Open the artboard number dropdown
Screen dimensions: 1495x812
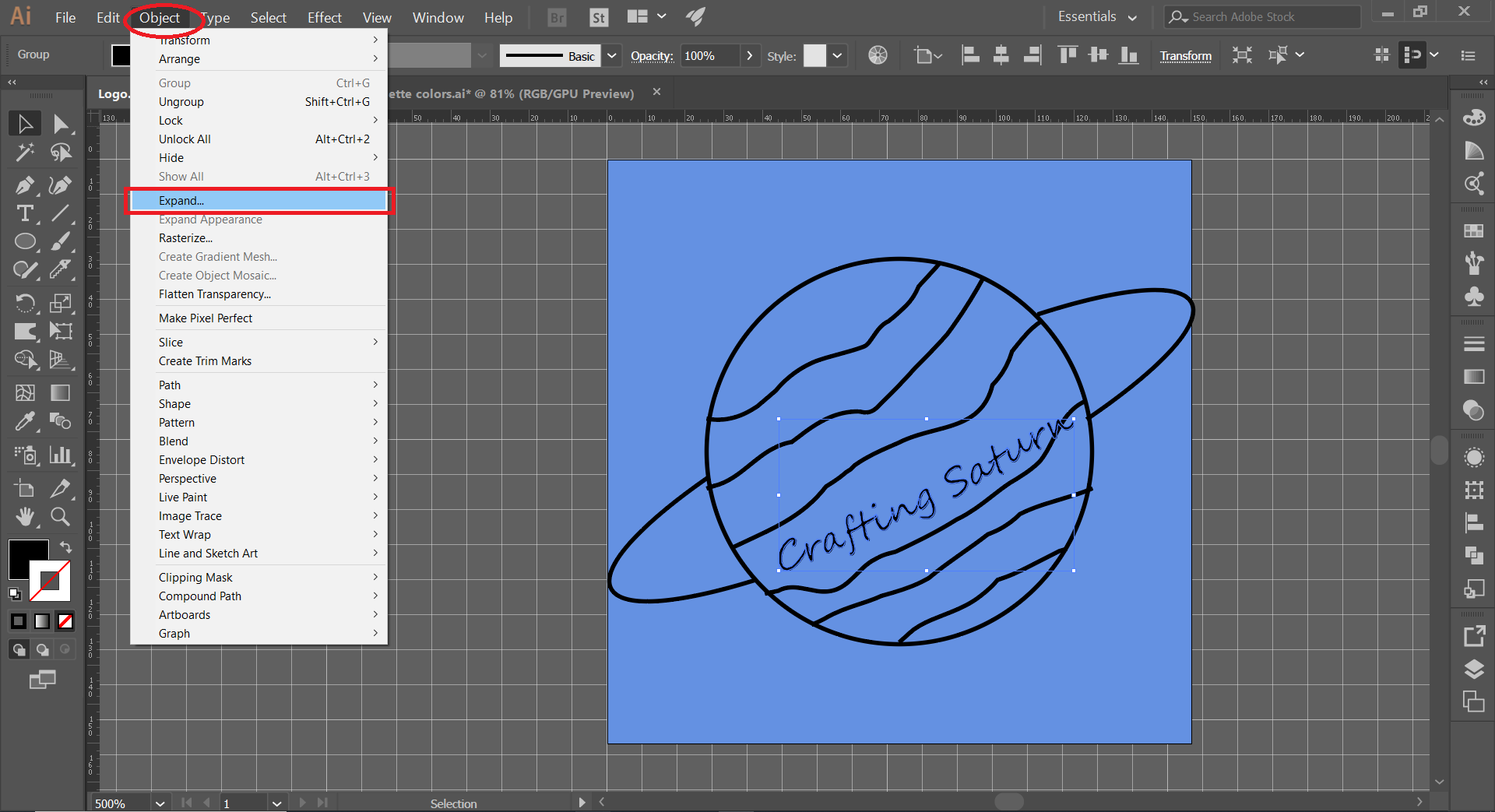click(276, 803)
